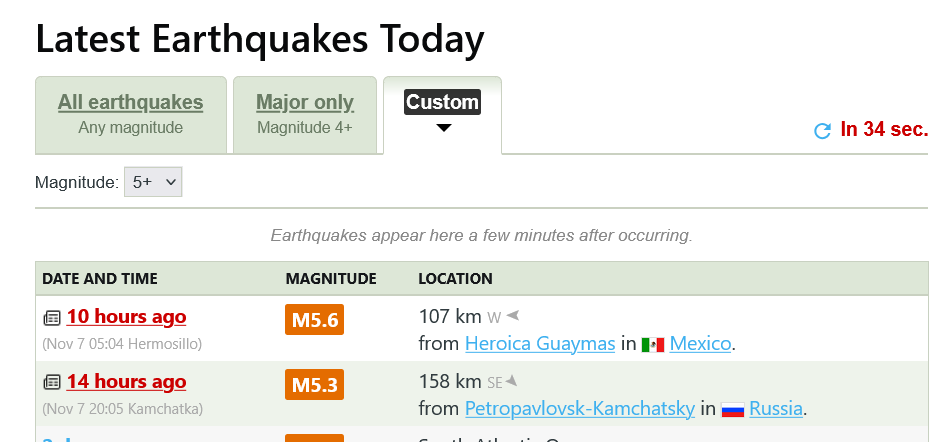
Task: Click the report icon beside 14 hours ago
Action: click(x=52, y=382)
